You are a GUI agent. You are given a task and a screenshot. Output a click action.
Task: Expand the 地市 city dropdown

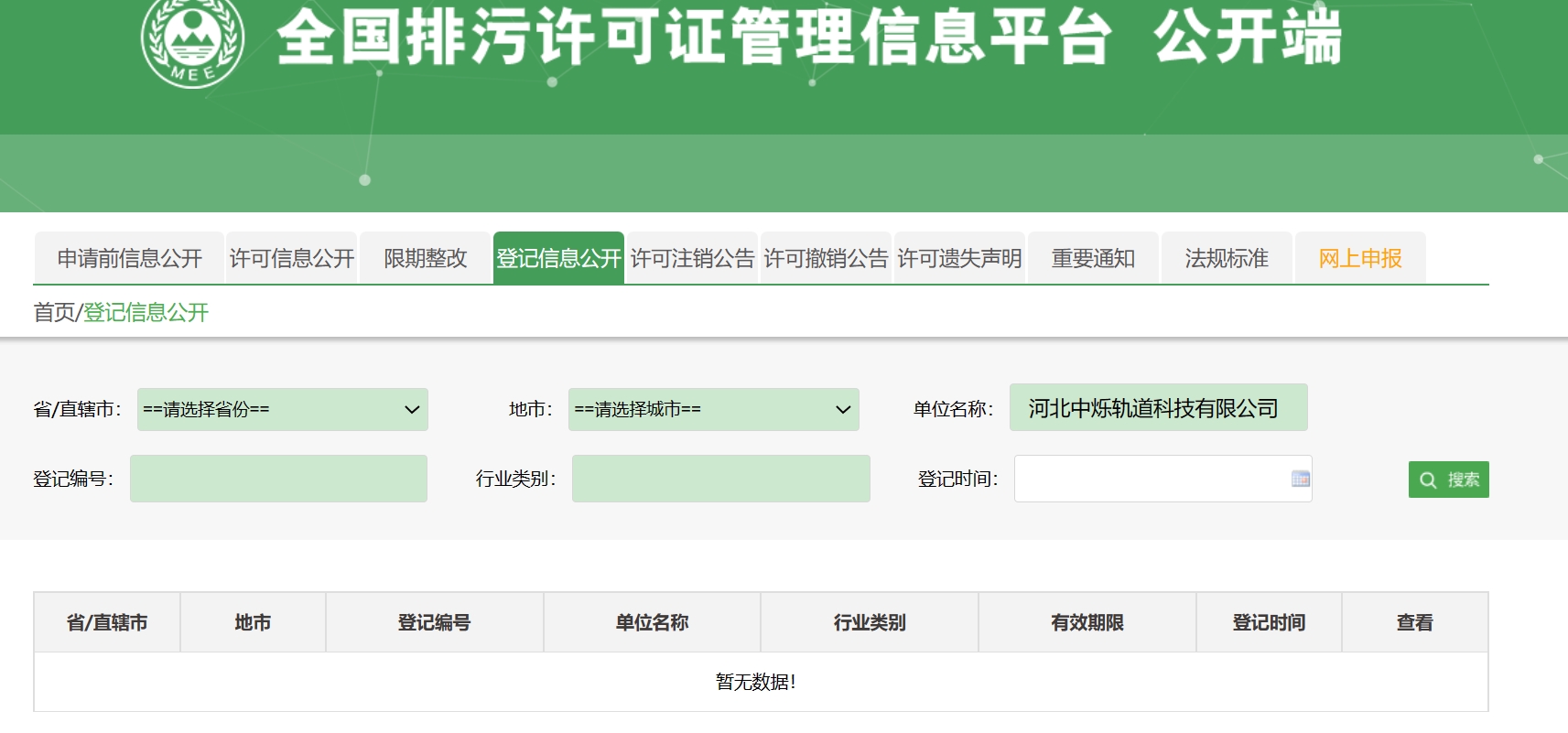[713, 409]
